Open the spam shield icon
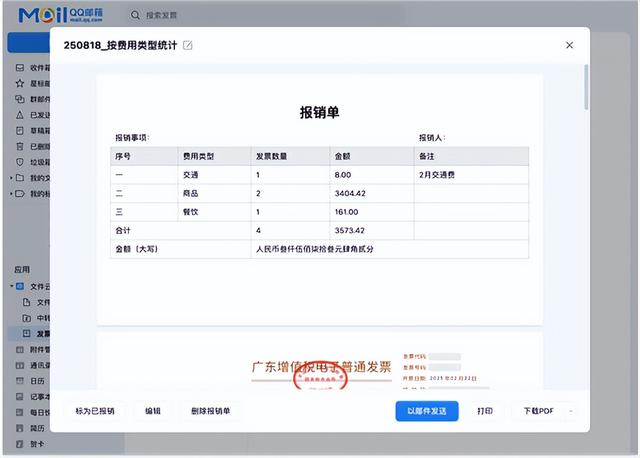 pyautogui.click(x=20, y=162)
